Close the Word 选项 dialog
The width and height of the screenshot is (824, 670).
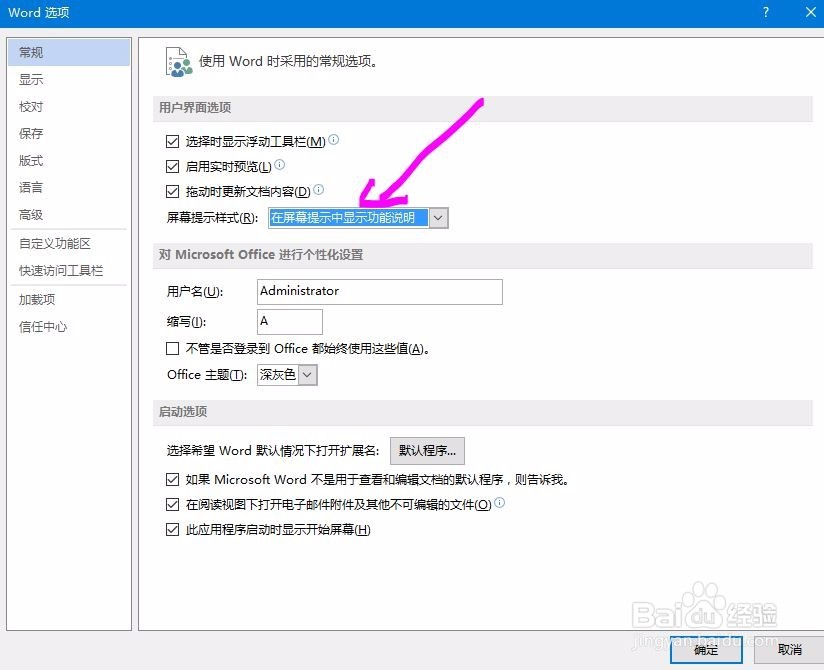point(811,12)
